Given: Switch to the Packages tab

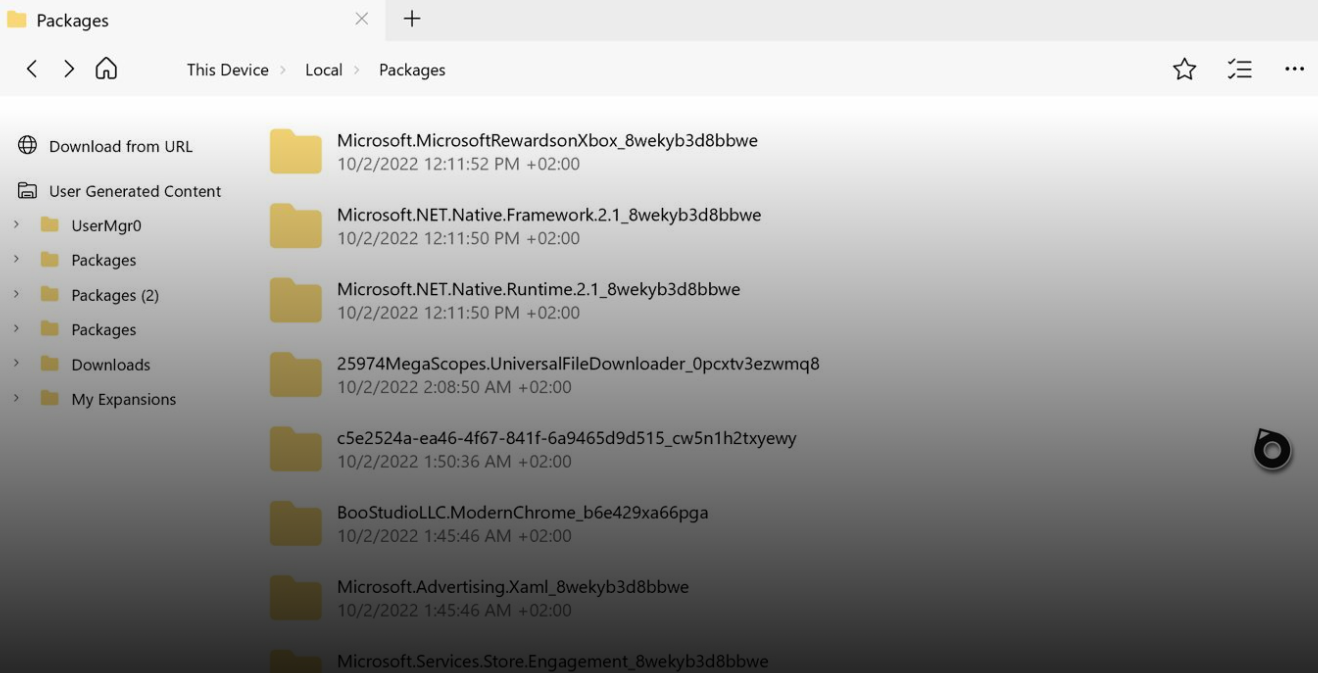Looking at the screenshot, I should pyautogui.click(x=70, y=19).
